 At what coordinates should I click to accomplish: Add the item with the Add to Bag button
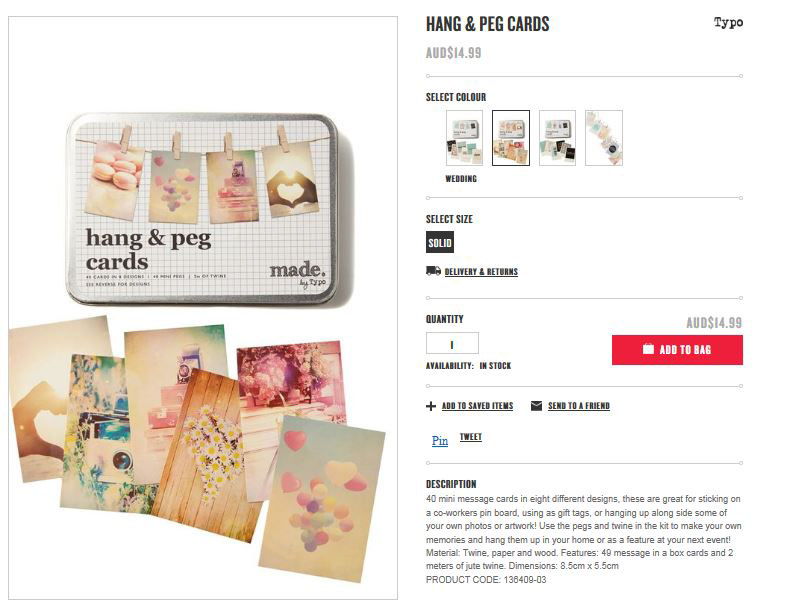[x=677, y=350]
